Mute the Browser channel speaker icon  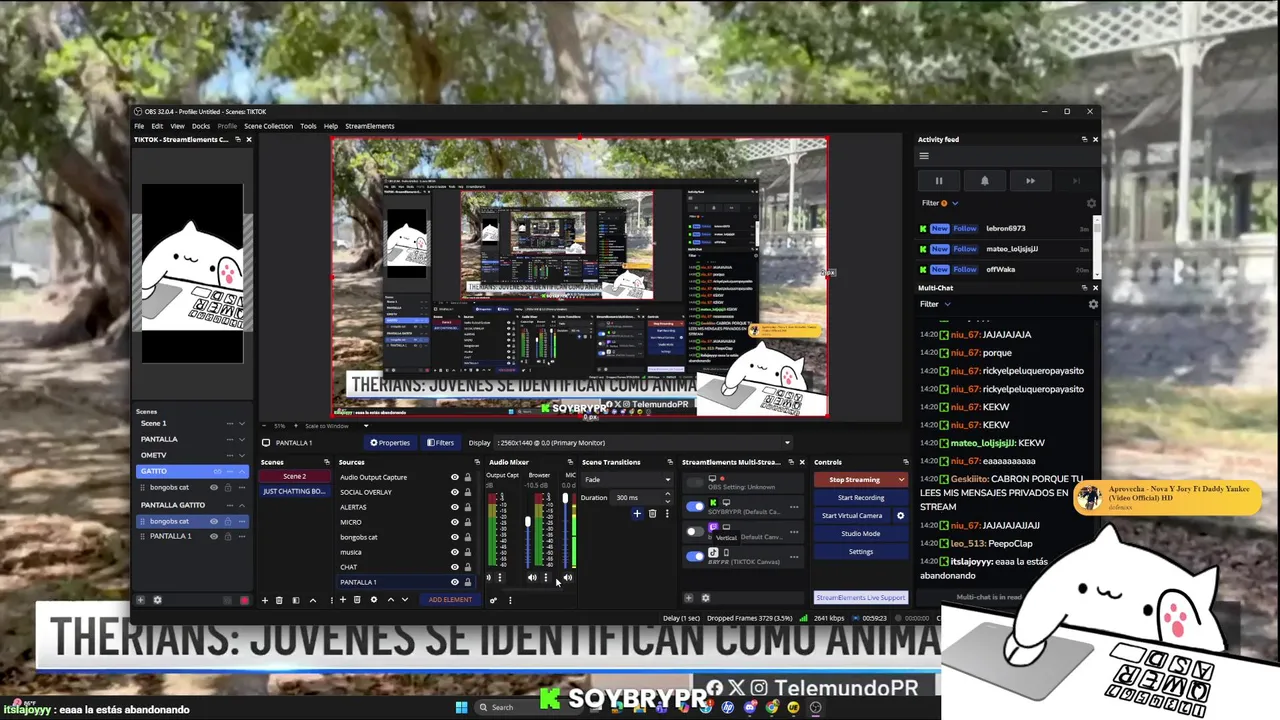(x=532, y=577)
